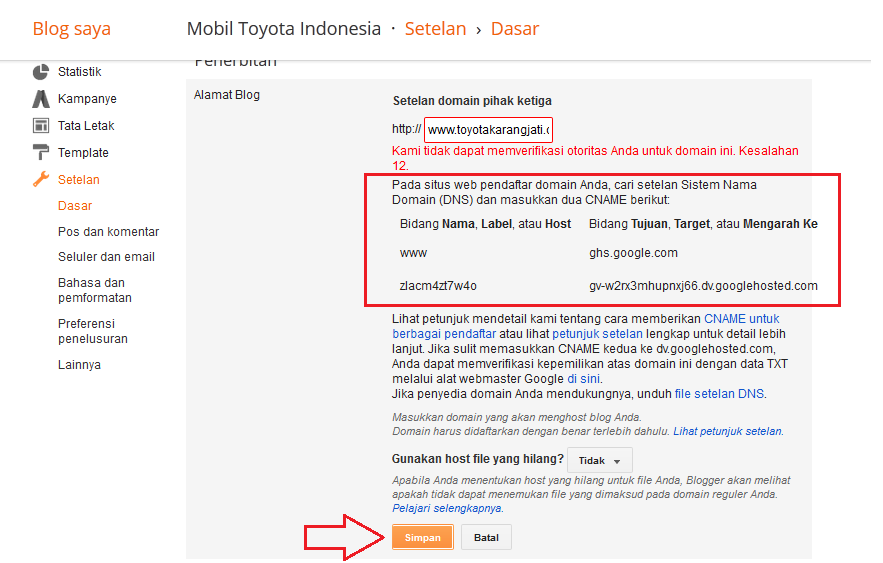This screenshot has width=883, height=563.
Task: Click the gv-w2rx3mhupnxj66.dv.googlehosted.com value
Action: 703,286
